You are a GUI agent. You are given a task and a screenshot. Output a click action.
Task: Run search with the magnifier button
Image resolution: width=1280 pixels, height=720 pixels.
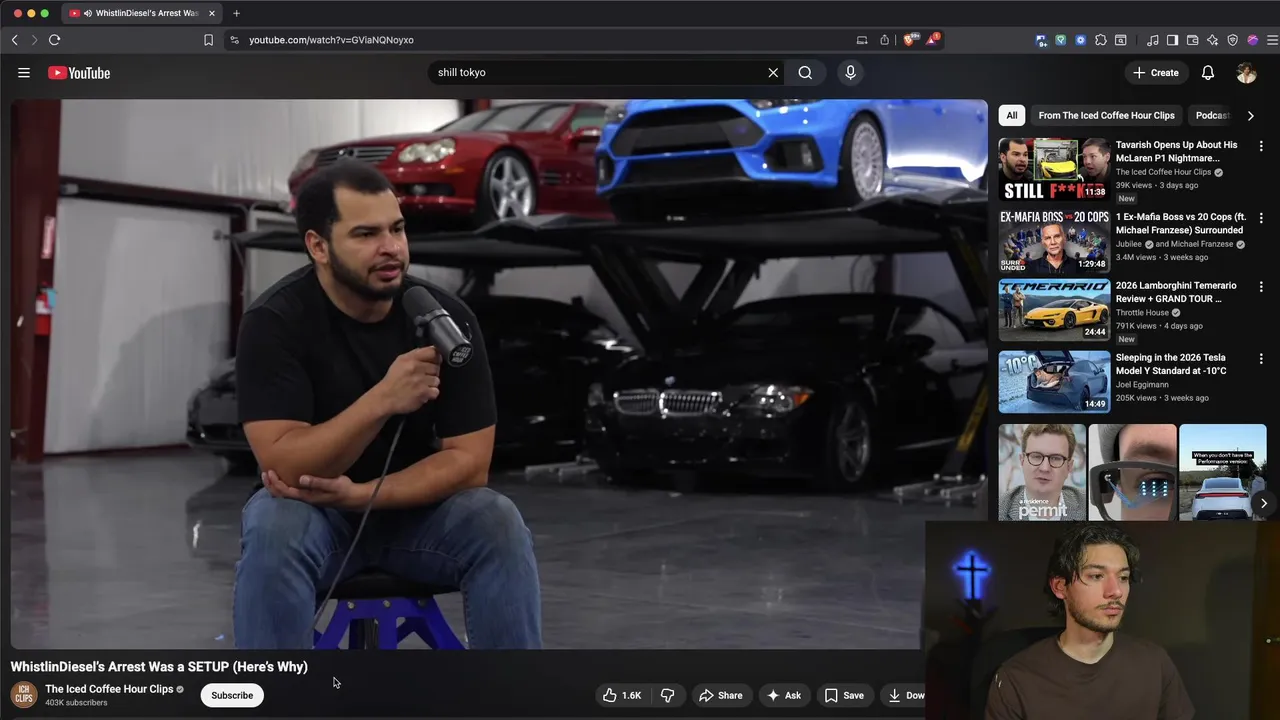[805, 73]
